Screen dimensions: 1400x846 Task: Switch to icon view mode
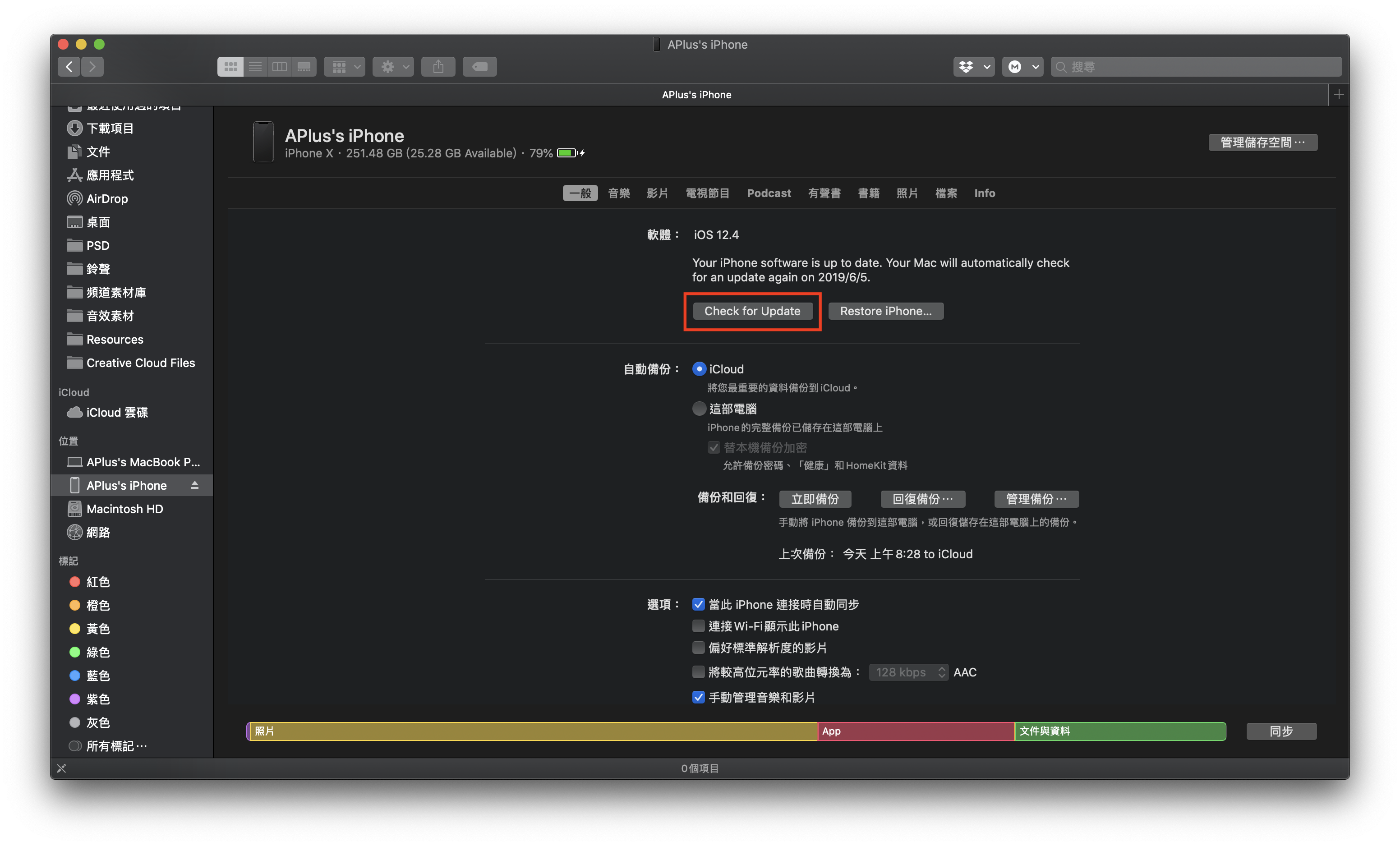tap(230, 67)
